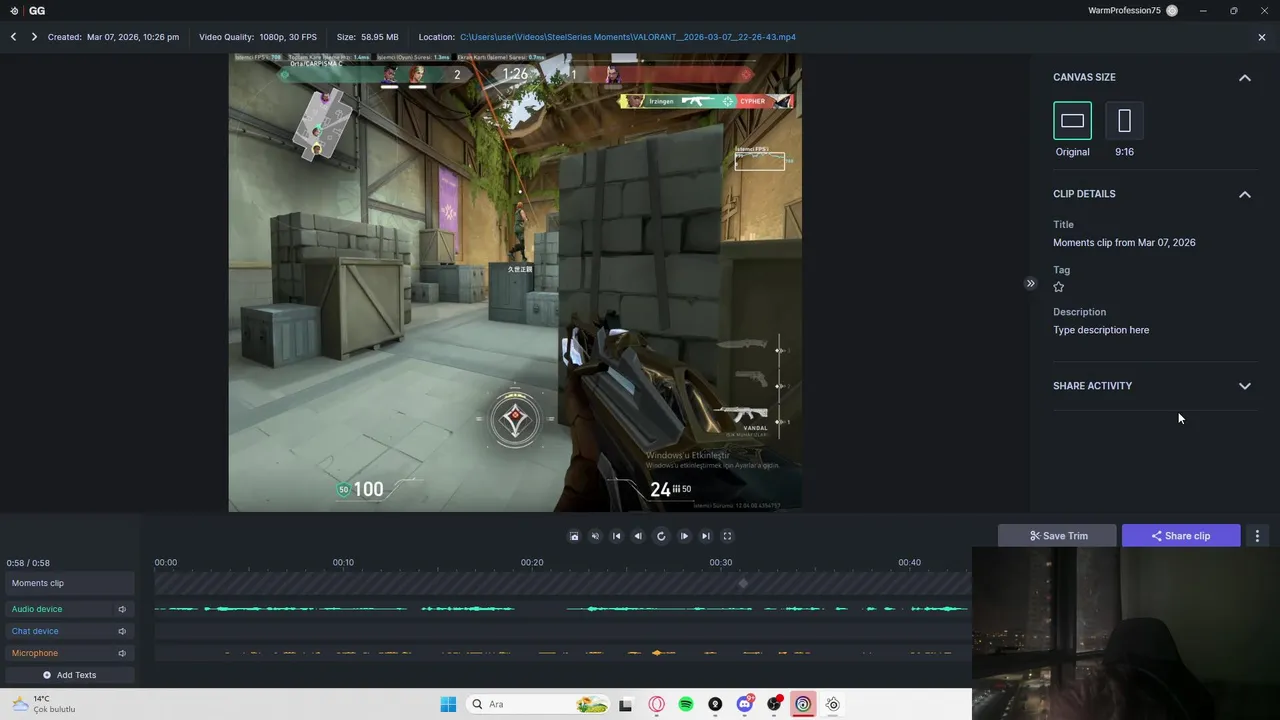Click the Add Texts button
This screenshot has width=1280, height=720.
point(69,675)
